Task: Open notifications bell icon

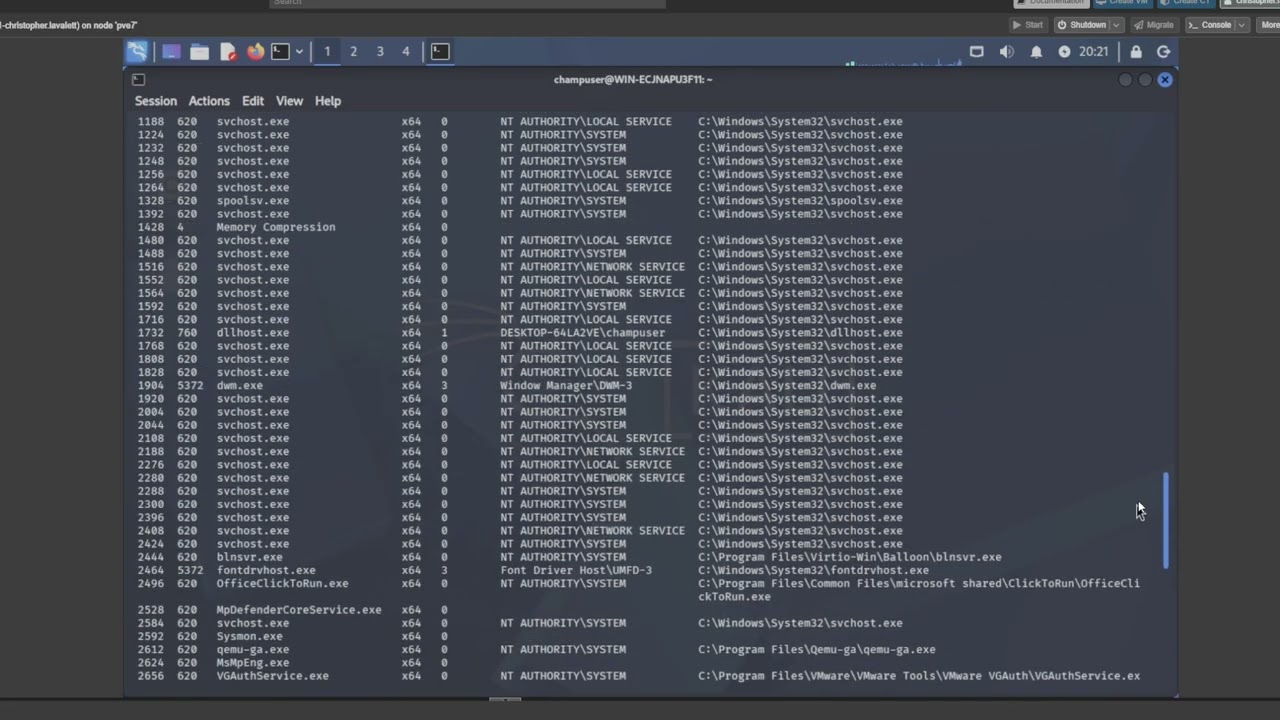Action: [x=1037, y=52]
